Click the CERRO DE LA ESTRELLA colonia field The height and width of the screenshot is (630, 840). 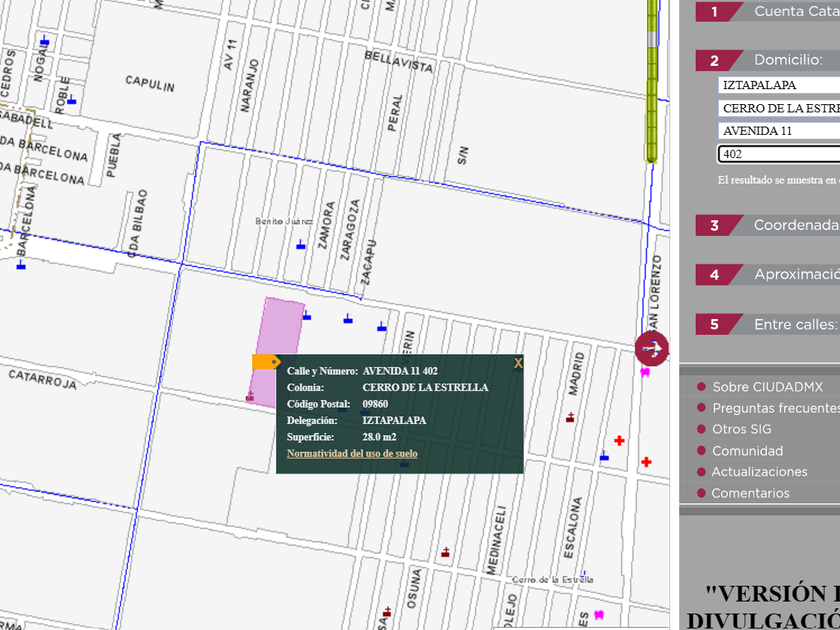click(779, 108)
